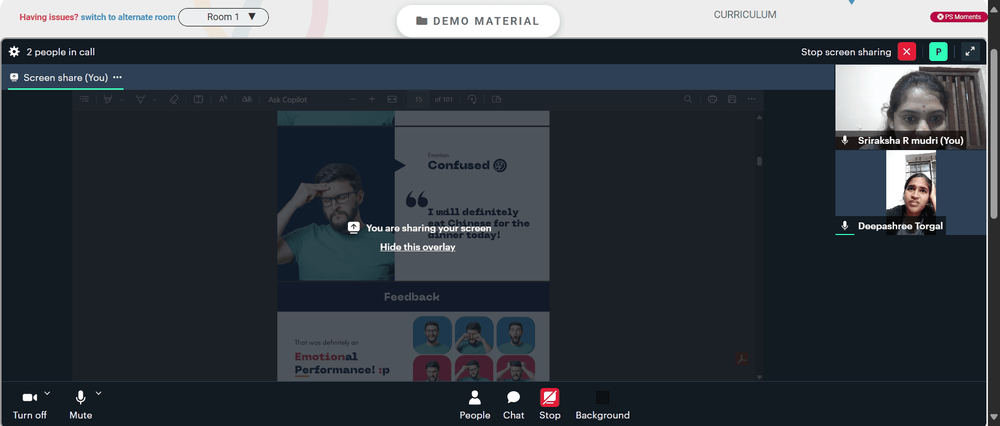This screenshot has width=1000, height=426.
Task: Click the Confused emotion title
Action: click(459, 165)
